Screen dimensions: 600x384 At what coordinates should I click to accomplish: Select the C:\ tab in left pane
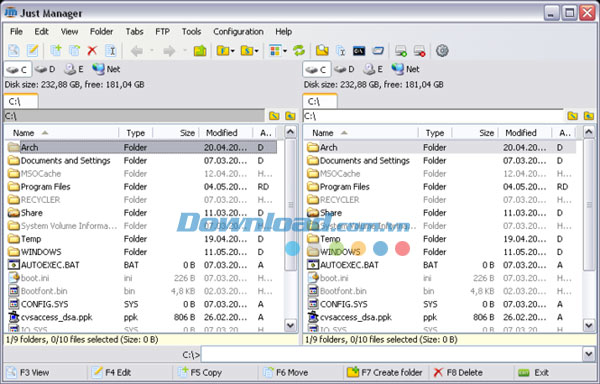coord(21,101)
